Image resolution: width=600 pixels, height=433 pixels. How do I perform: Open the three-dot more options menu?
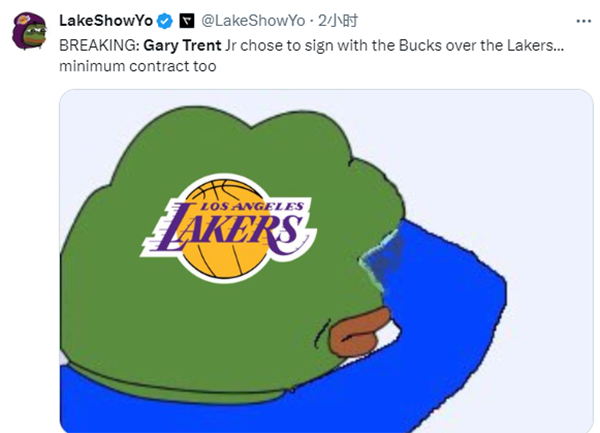click(x=584, y=21)
